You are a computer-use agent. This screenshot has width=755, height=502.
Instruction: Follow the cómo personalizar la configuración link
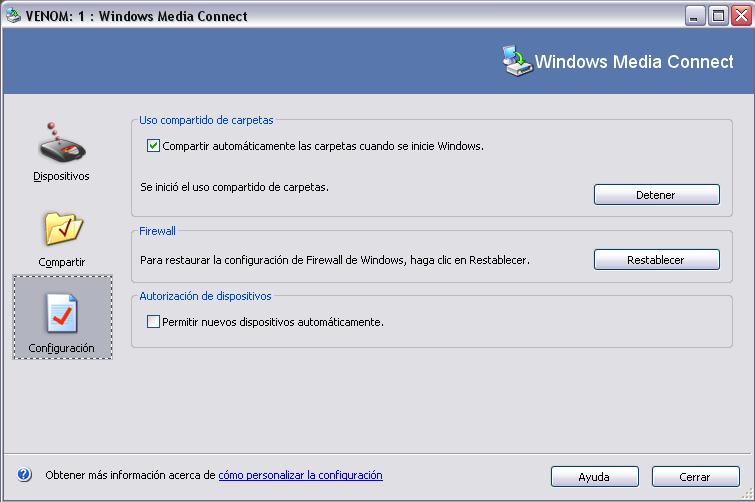300,475
